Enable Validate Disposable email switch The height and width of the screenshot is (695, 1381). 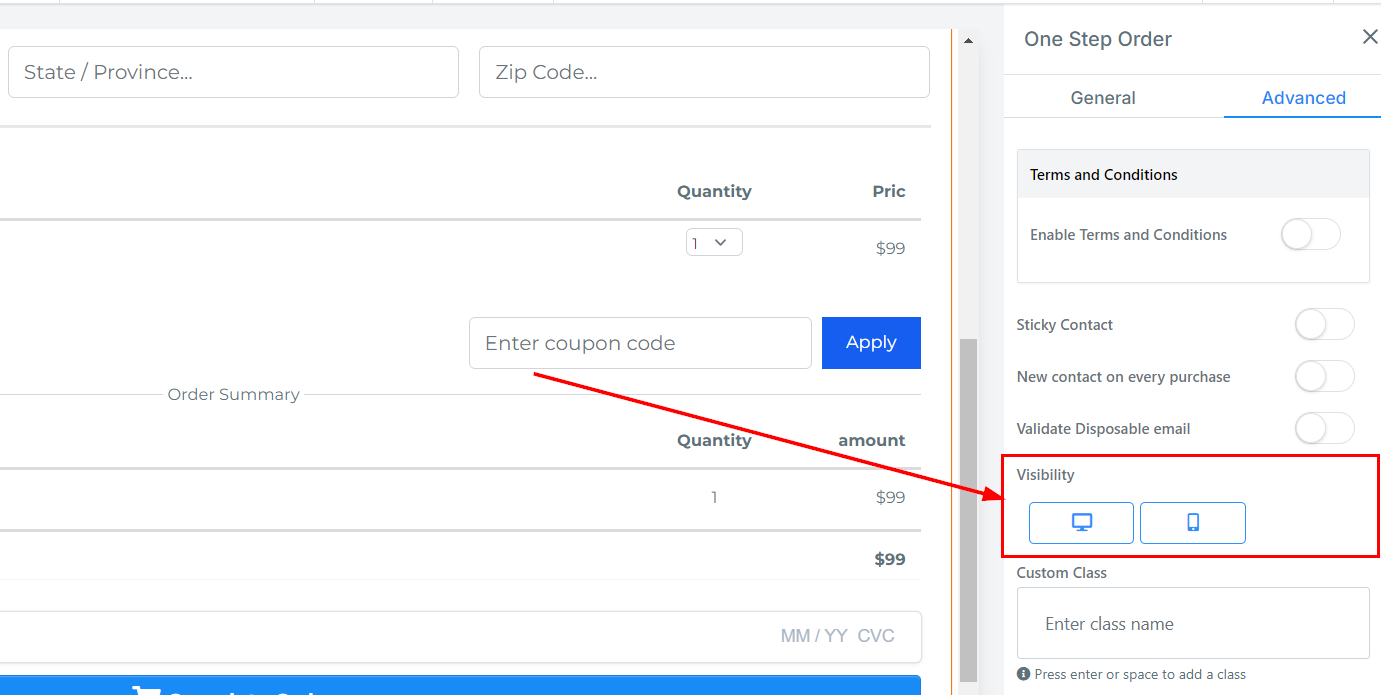point(1324,429)
